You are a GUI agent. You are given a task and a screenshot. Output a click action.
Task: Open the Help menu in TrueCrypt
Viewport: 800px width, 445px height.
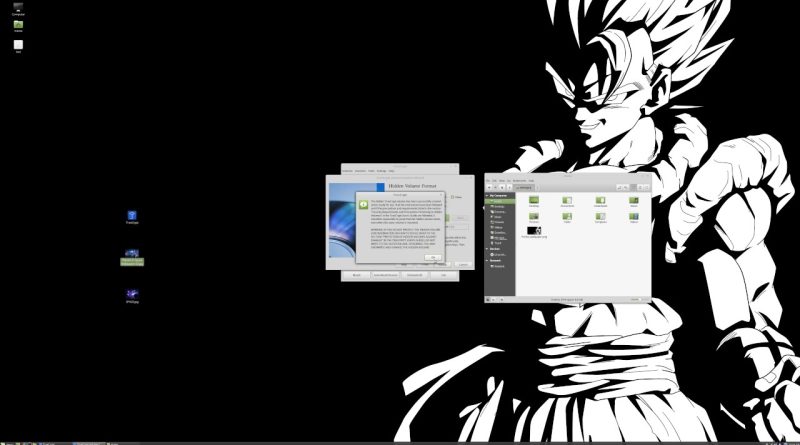(391, 171)
